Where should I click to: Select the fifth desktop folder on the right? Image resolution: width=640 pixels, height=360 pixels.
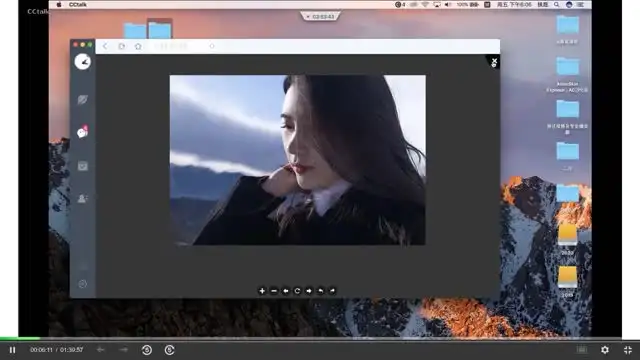(x=567, y=193)
